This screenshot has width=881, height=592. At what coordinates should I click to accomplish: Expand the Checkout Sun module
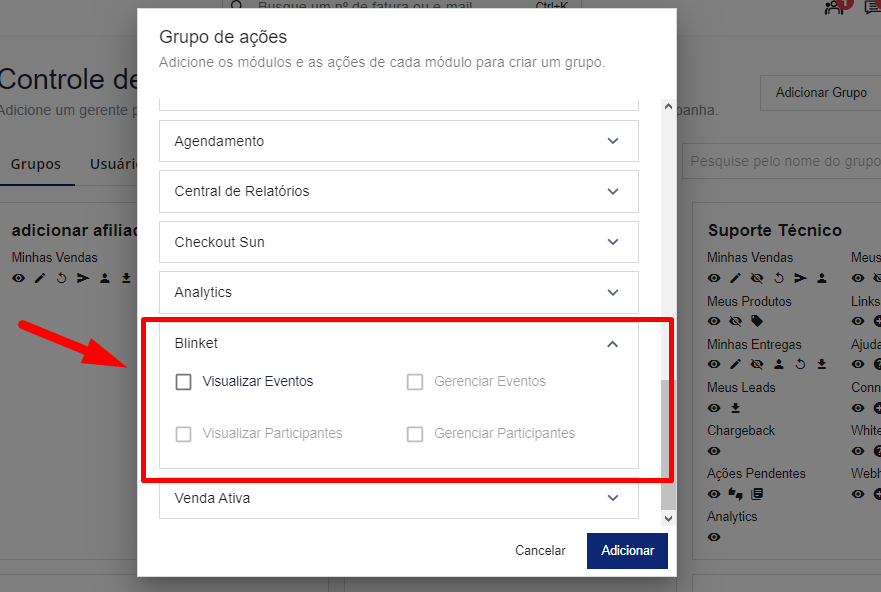point(398,242)
